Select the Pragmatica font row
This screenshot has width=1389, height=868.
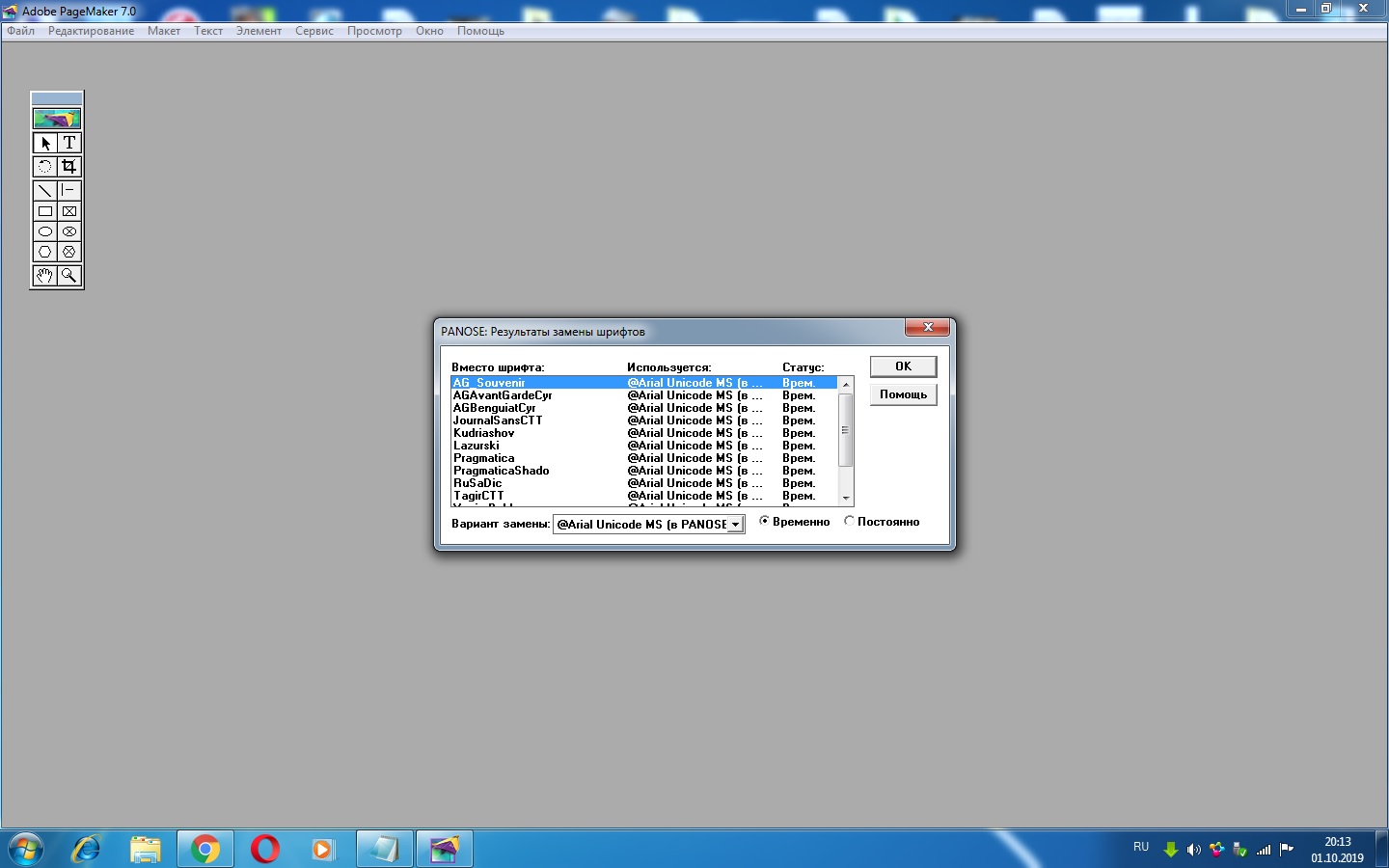point(643,458)
